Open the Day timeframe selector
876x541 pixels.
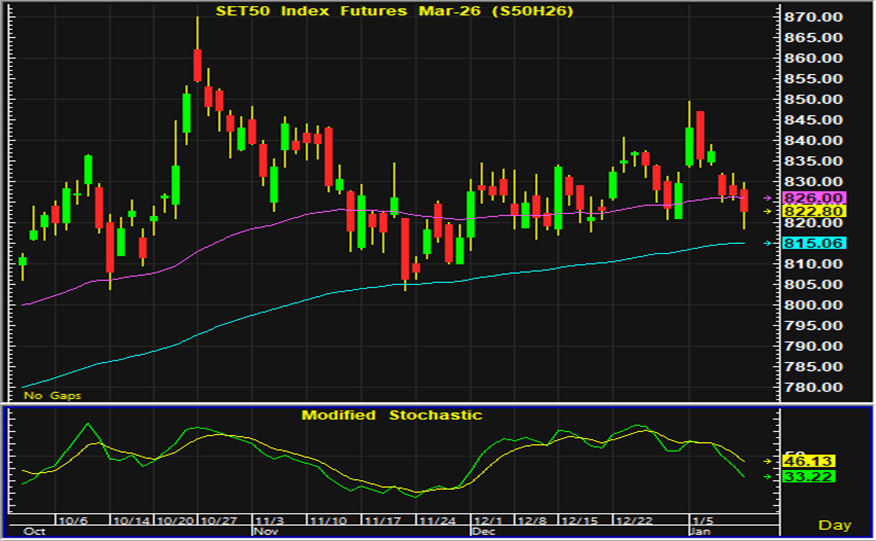pyautogui.click(x=834, y=525)
